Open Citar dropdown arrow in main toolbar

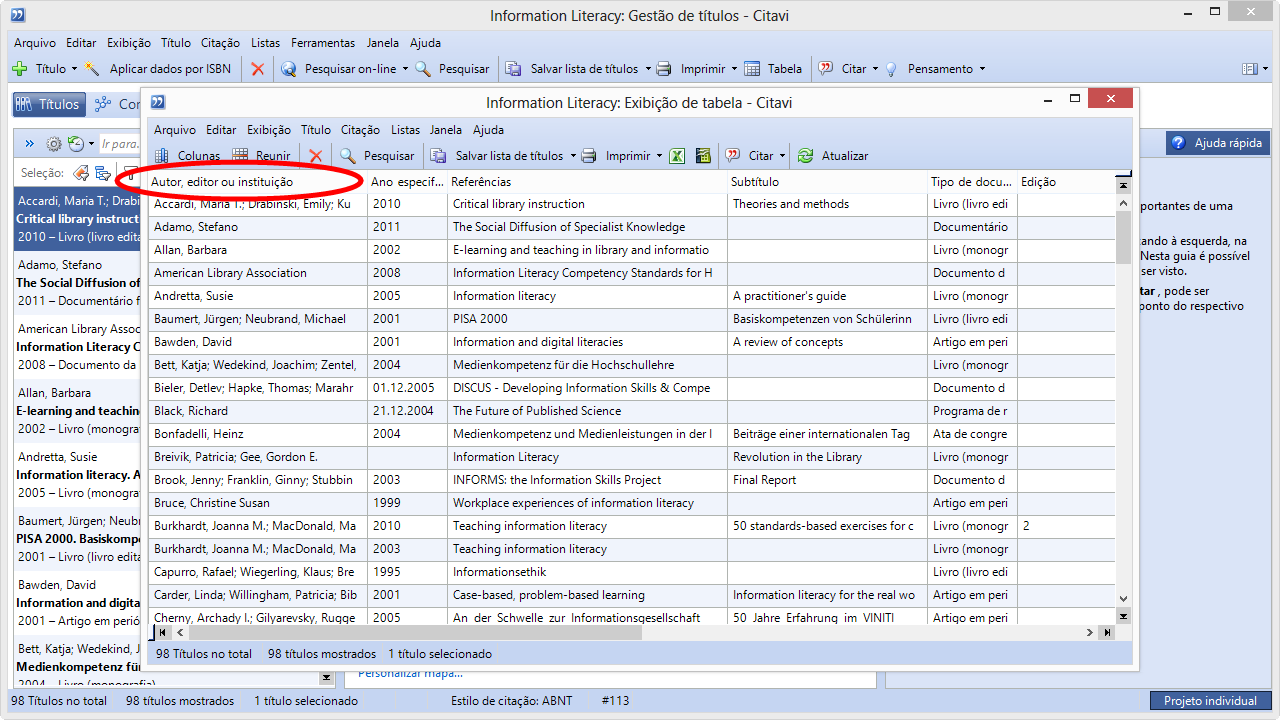(875, 69)
